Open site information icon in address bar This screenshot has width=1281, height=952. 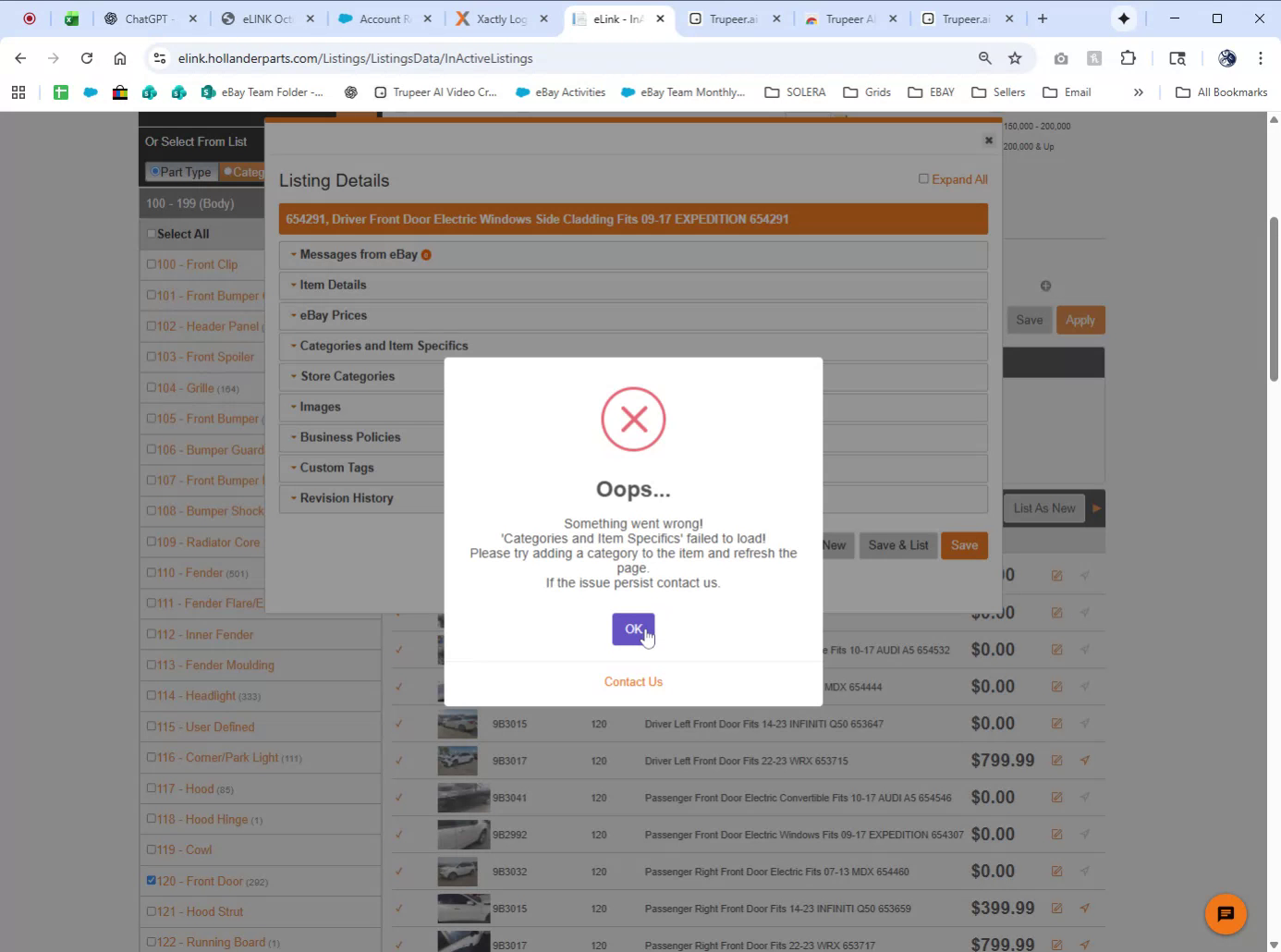(160, 58)
